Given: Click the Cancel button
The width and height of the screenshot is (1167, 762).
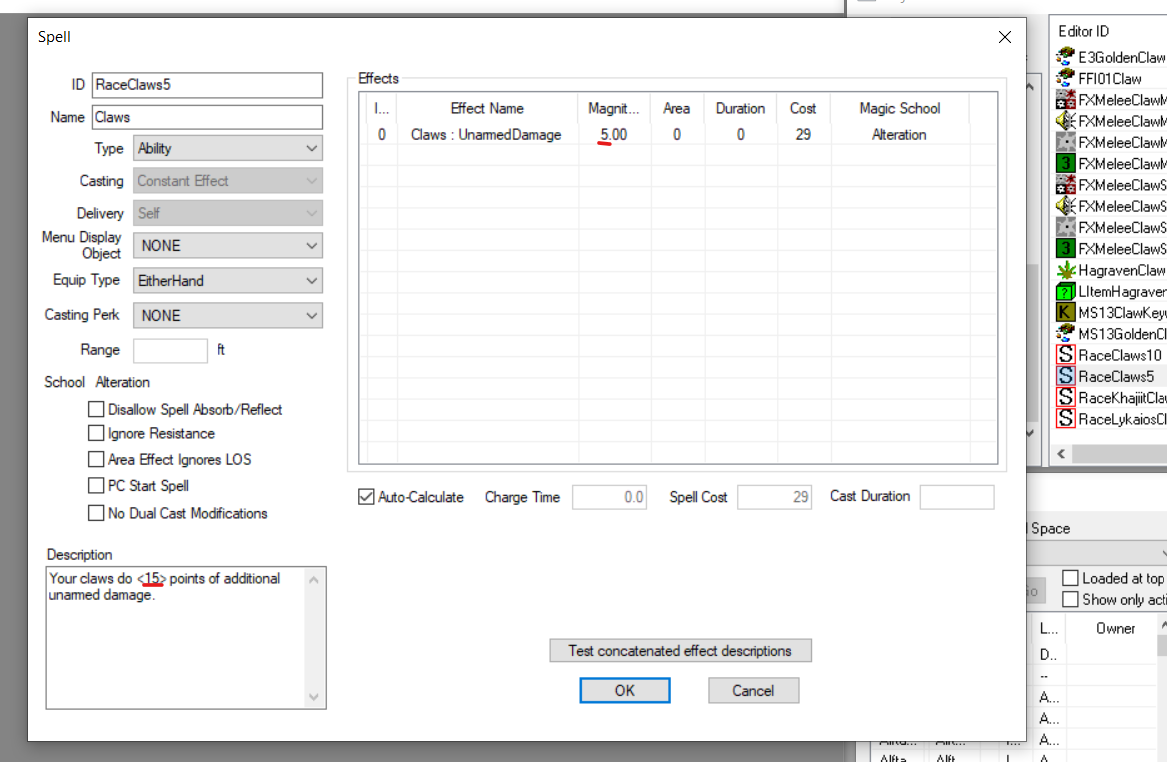Looking at the screenshot, I should coord(753,691).
